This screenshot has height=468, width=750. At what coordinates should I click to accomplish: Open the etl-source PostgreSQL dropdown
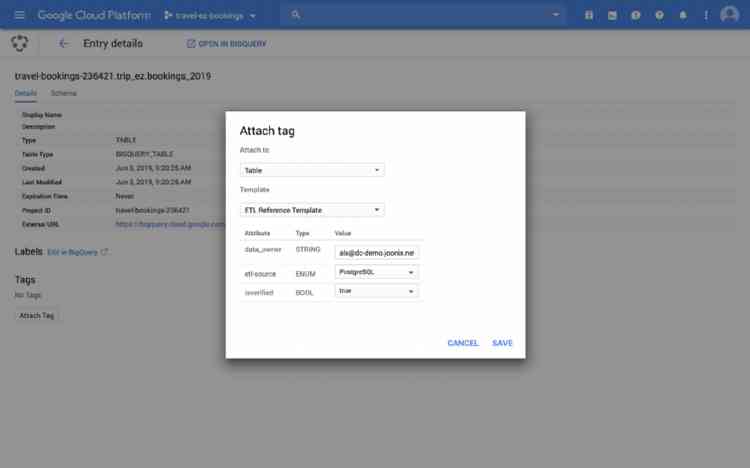(x=376, y=272)
